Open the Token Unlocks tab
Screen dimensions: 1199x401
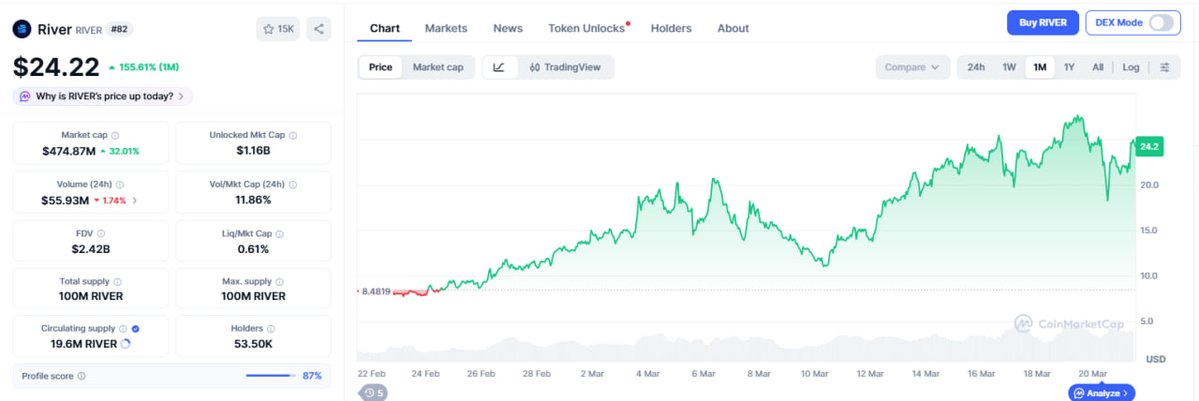[x=588, y=28]
